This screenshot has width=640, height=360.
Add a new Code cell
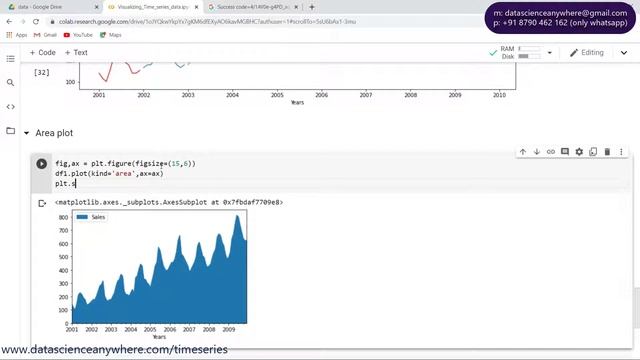point(42,53)
